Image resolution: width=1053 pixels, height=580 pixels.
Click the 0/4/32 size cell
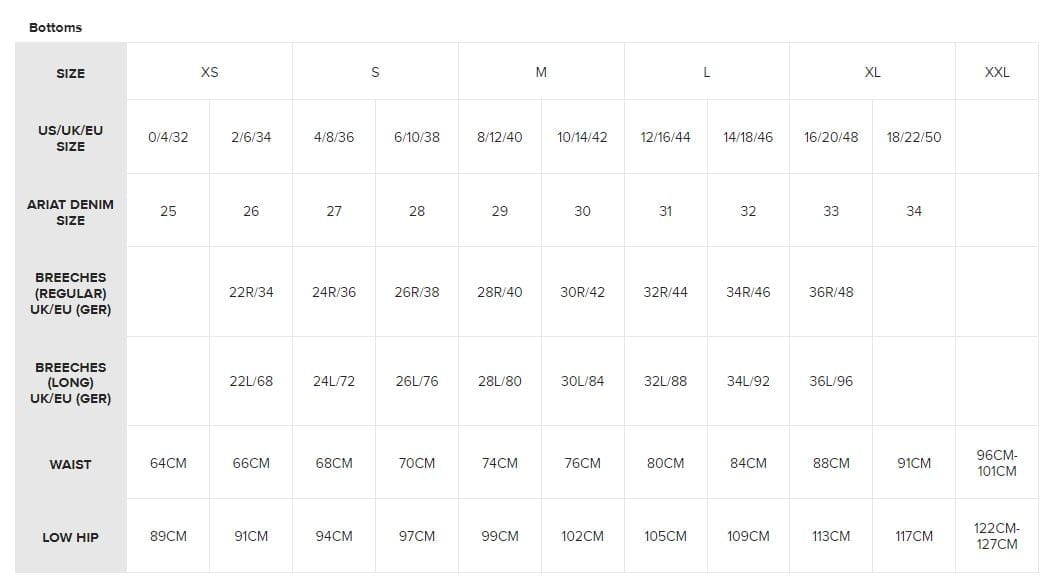(168, 137)
